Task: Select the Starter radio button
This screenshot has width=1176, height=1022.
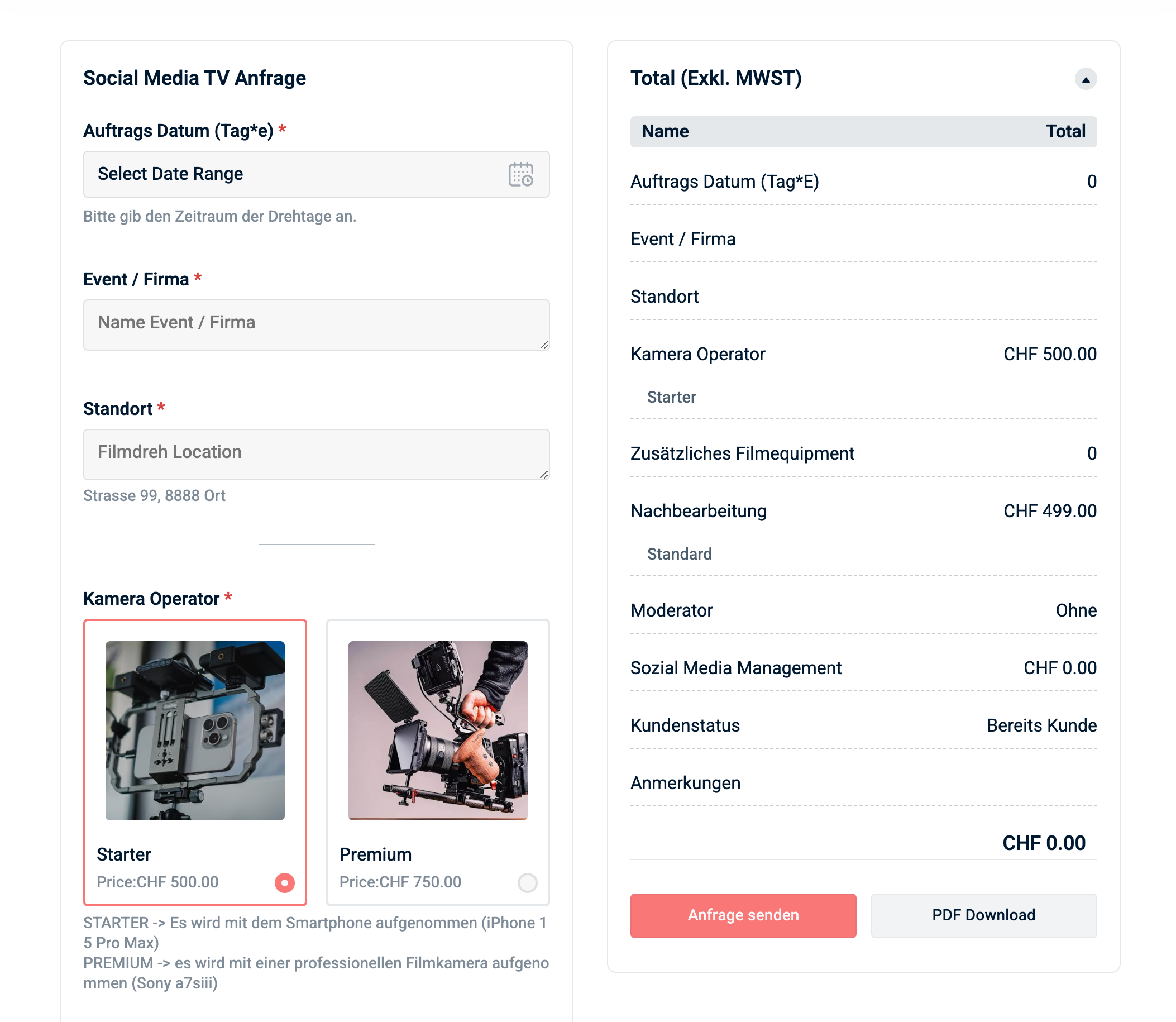Action: click(x=285, y=882)
